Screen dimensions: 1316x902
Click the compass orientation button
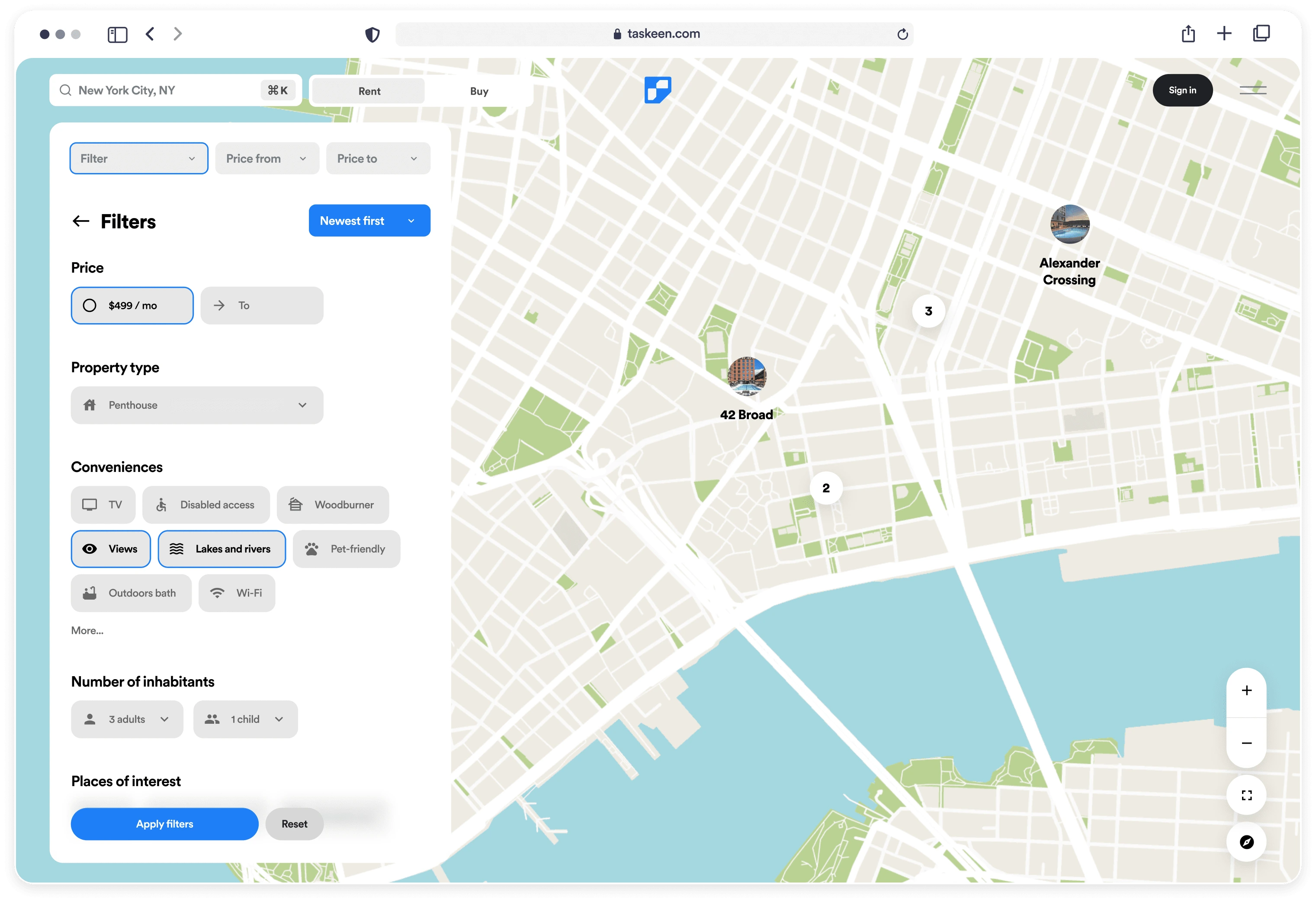pos(1246,842)
